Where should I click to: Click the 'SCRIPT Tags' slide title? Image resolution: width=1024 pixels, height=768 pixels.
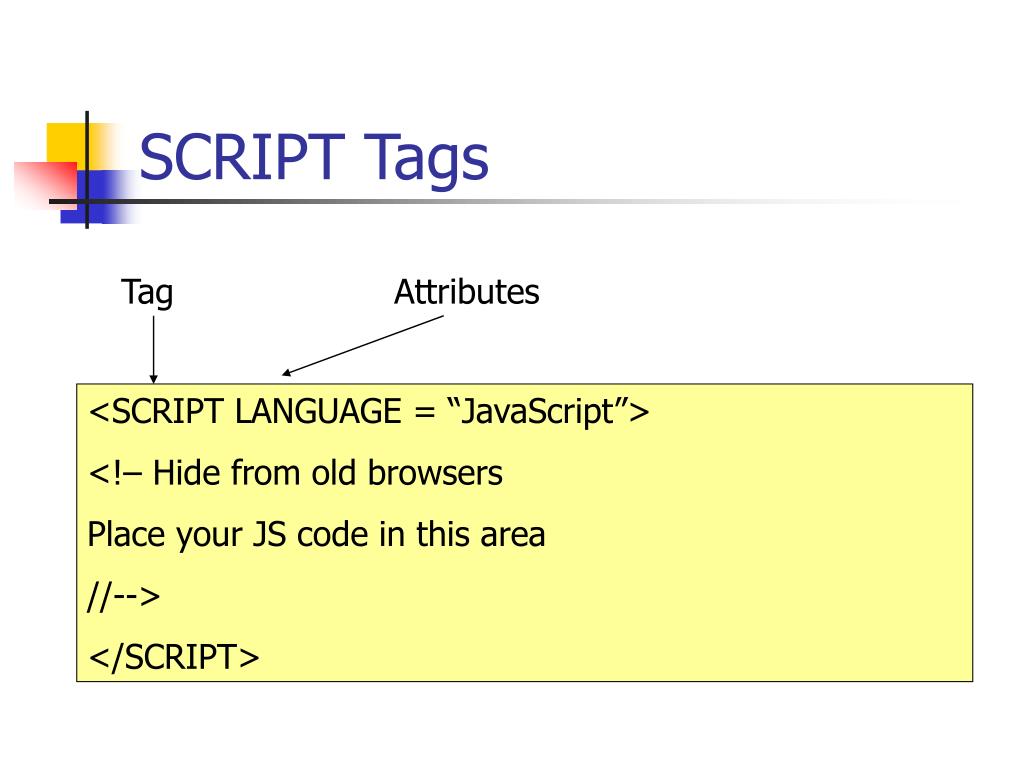click(x=313, y=158)
